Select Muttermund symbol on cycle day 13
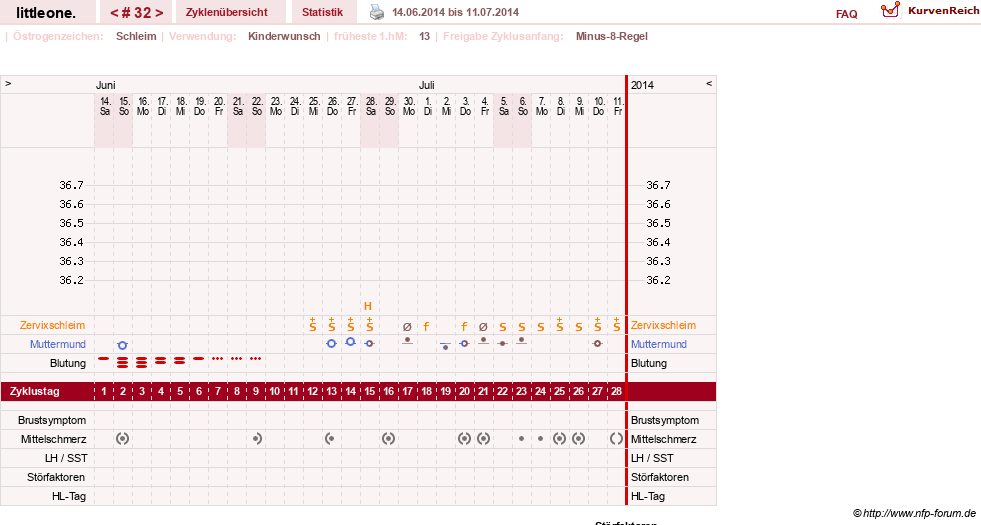The height and width of the screenshot is (525, 981). pos(332,344)
